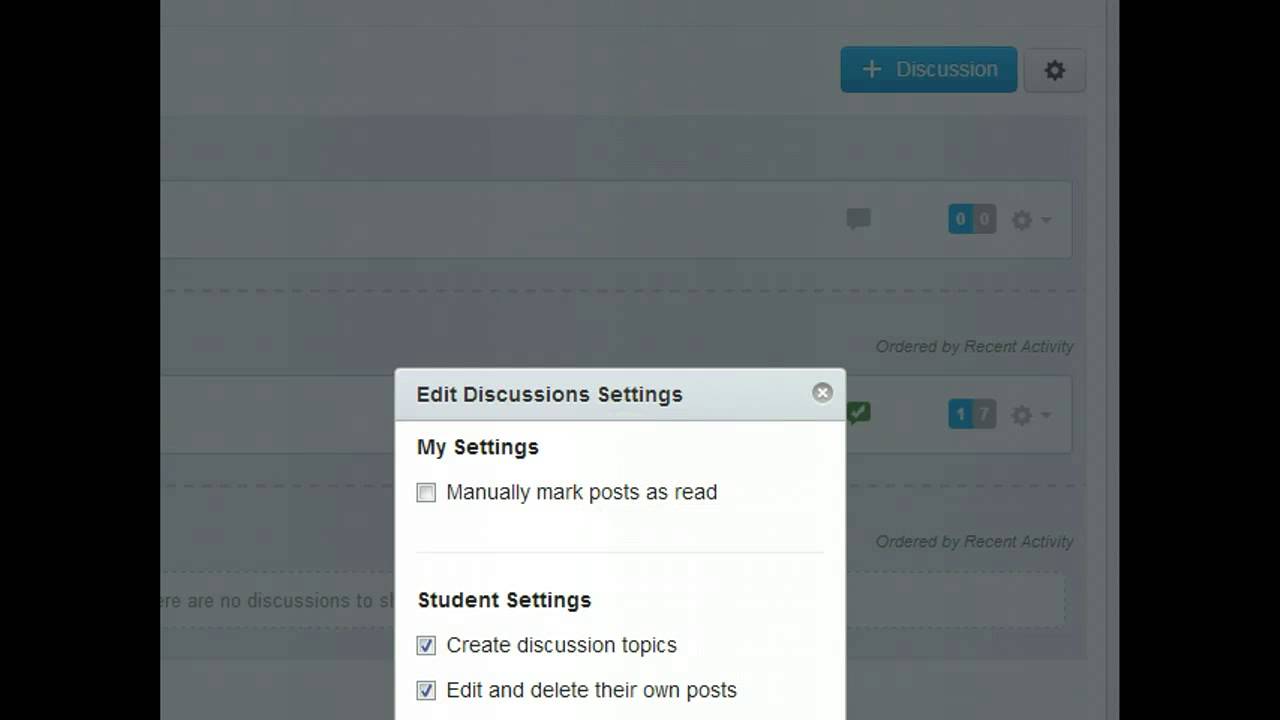Click 'Create discussion topics' label text
Image resolution: width=1280 pixels, height=720 pixels.
[562, 645]
